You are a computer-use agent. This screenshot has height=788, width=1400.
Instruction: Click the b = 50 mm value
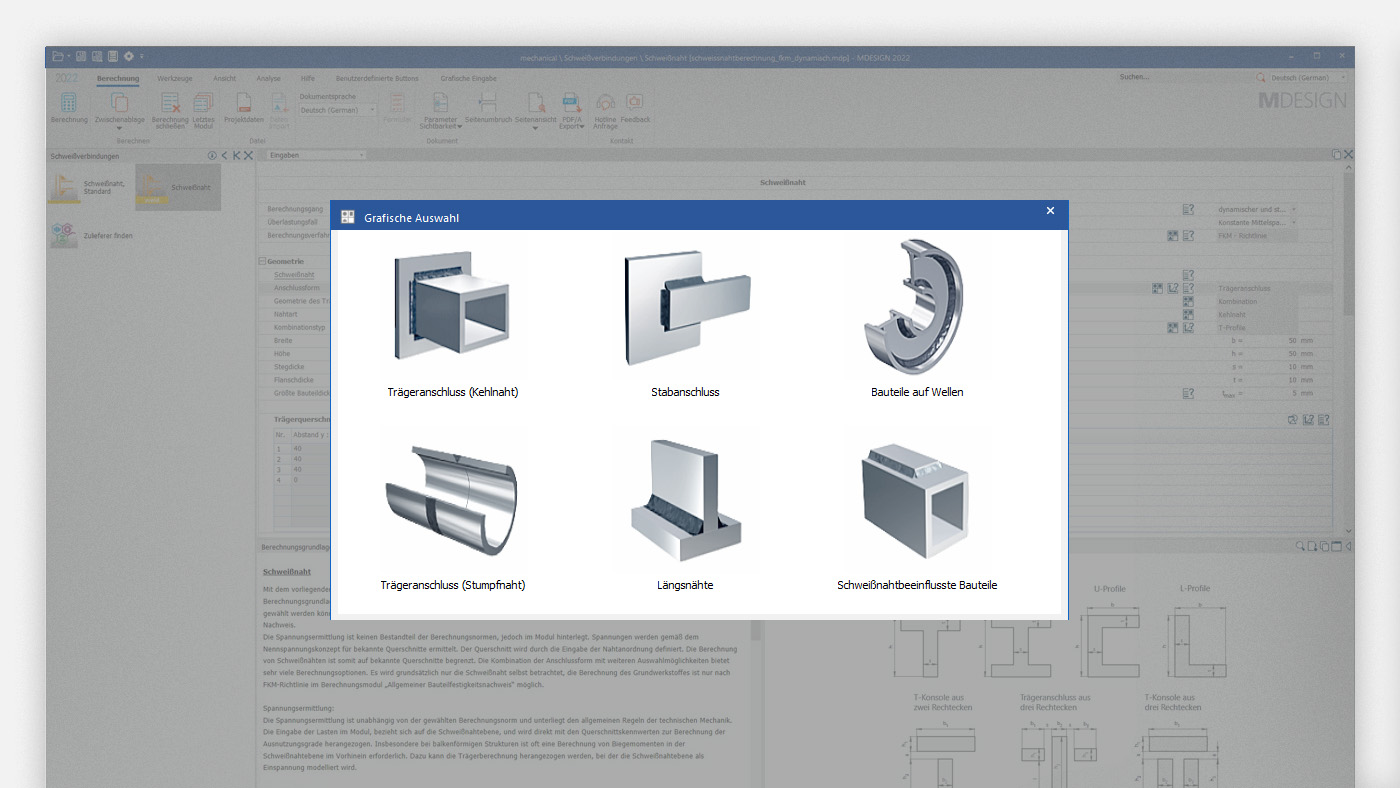point(1292,341)
